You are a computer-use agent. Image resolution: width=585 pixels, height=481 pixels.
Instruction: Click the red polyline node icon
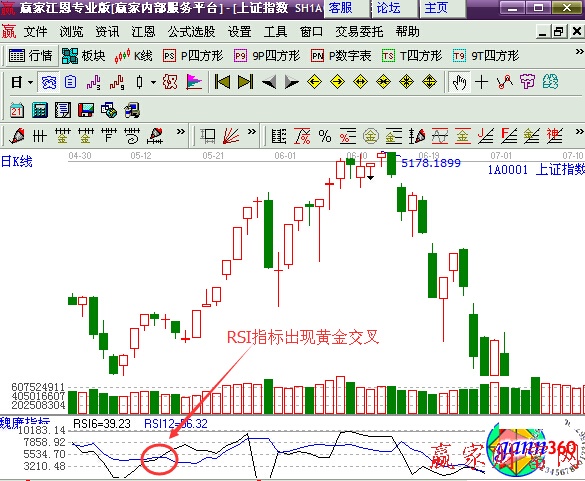tap(504, 82)
